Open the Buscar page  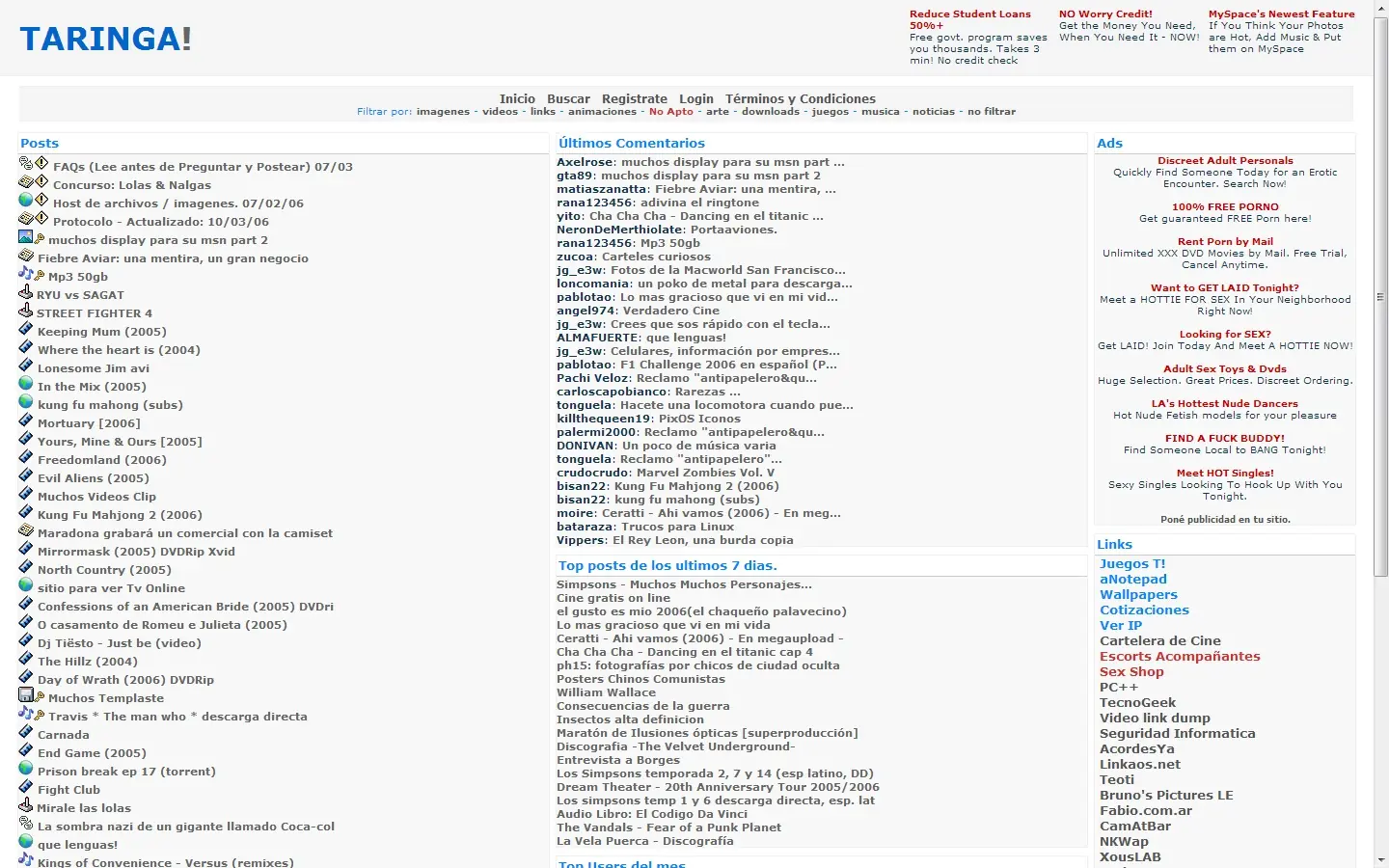point(568,98)
